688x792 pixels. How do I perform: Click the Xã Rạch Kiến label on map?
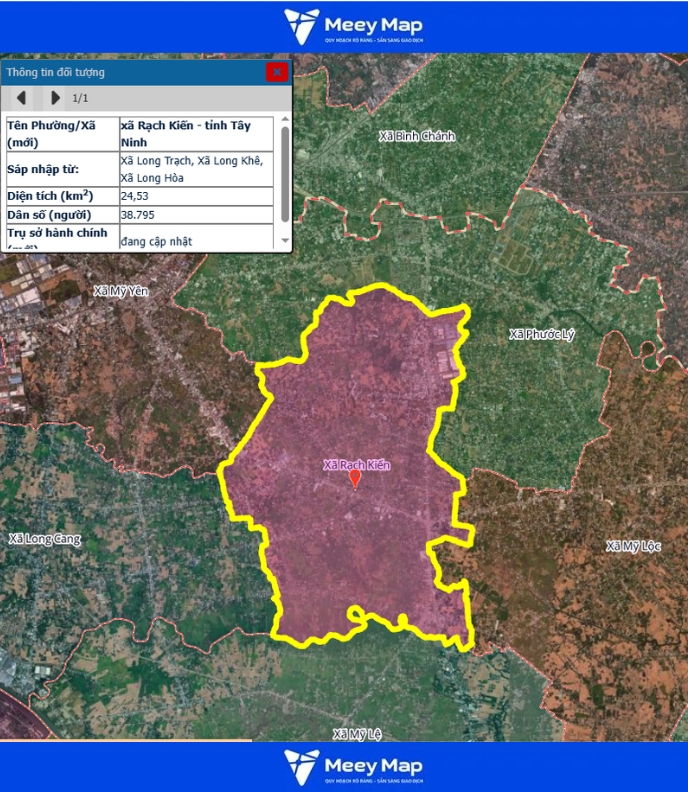tap(356, 465)
